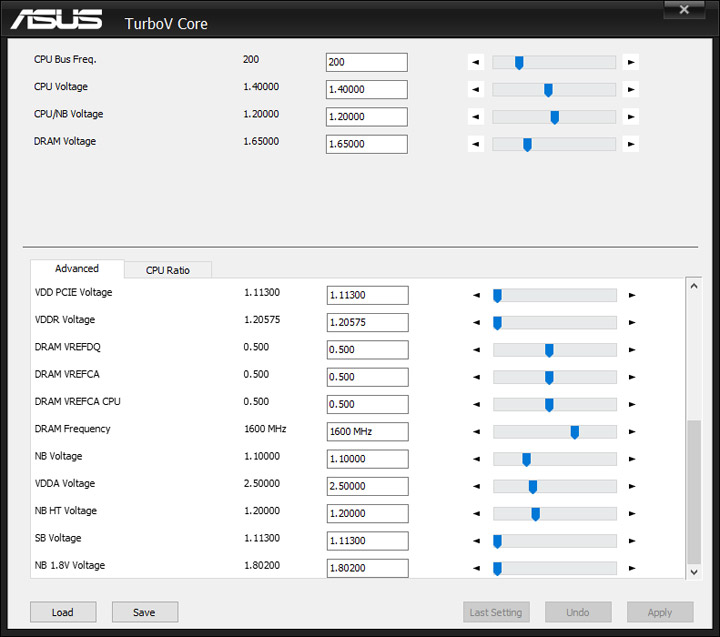720x637 pixels.
Task: Focus the CPU Voltage input field
Action: 366,90
